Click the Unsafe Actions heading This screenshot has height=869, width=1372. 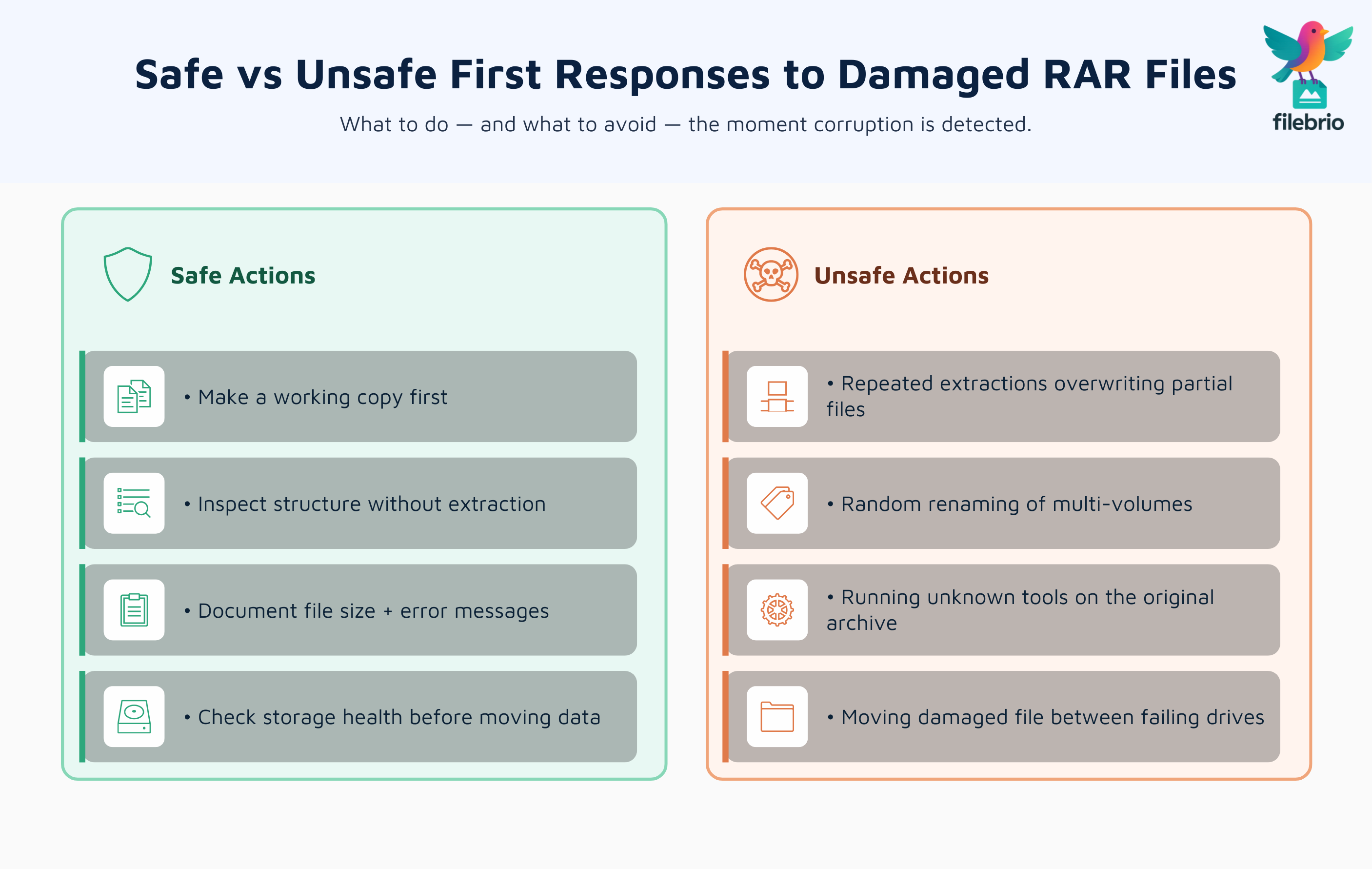[901, 275]
